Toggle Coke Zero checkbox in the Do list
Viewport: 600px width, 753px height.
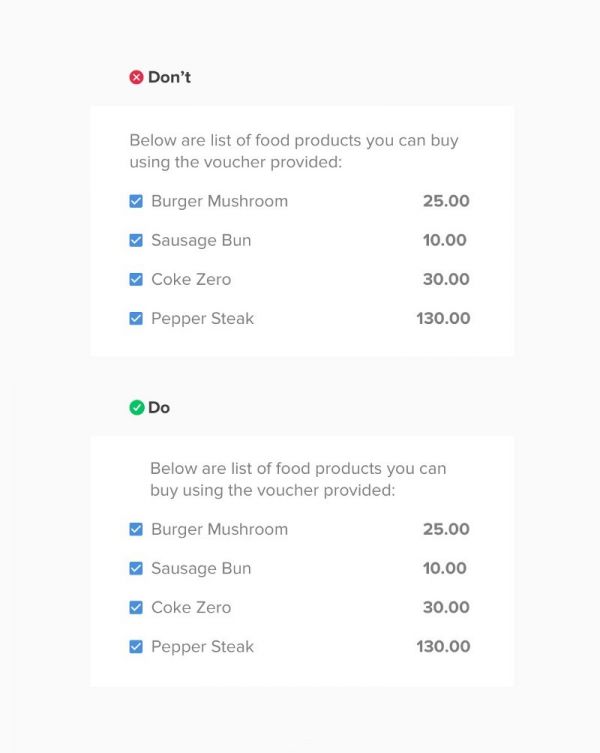(x=136, y=607)
